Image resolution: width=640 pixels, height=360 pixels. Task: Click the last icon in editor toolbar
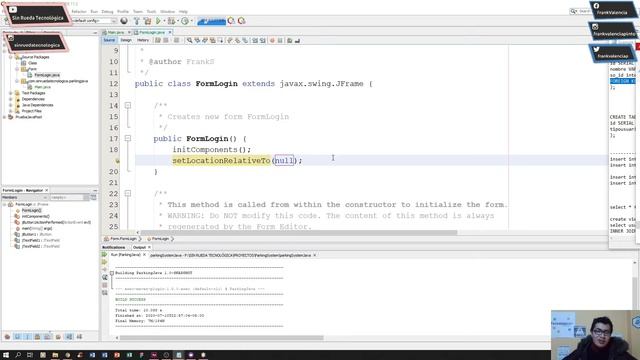pos(298,40)
